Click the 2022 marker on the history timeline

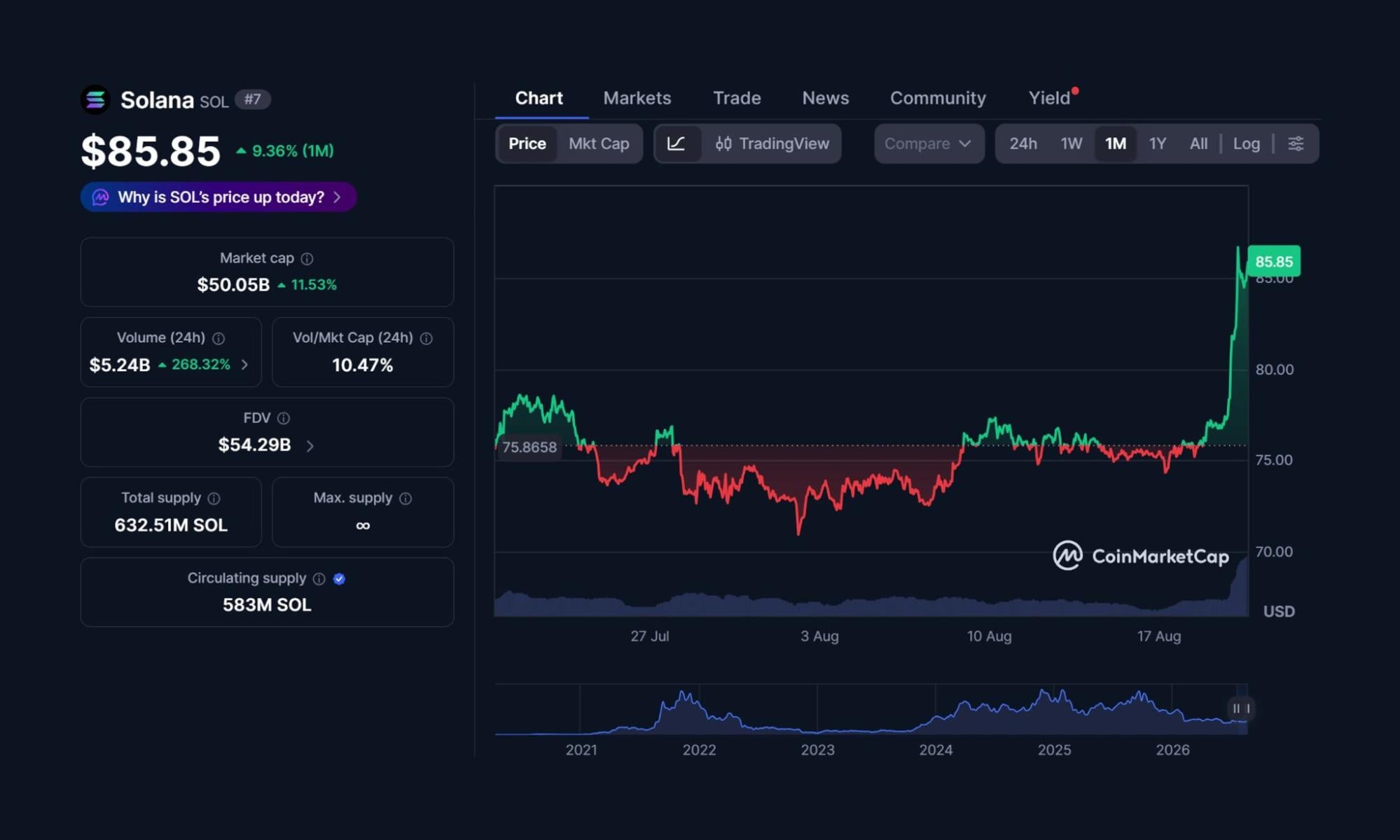tap(699, 750)
